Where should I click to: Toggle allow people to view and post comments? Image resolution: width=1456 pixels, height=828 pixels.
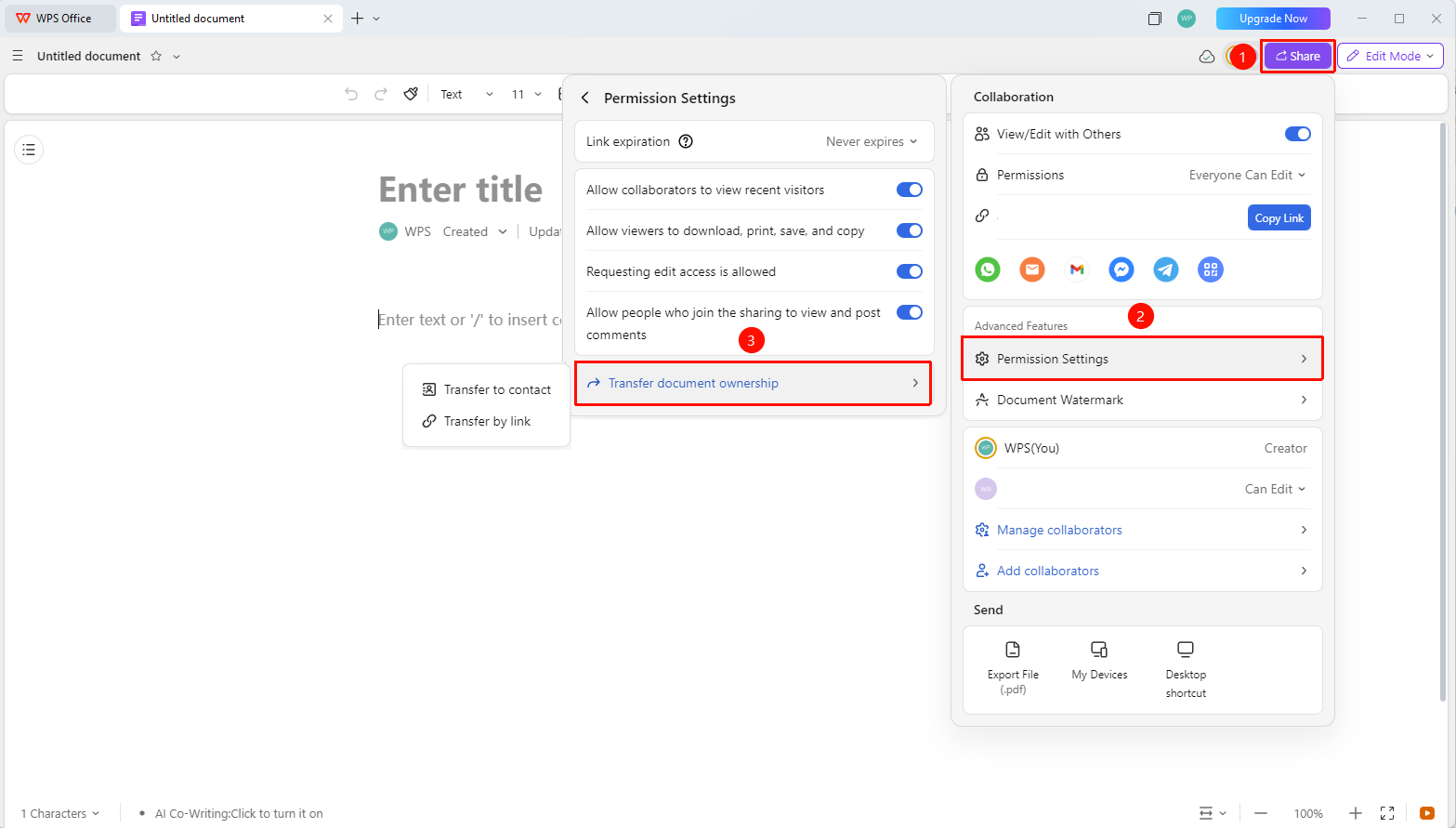pyautogui.click(x=910, y=312)
